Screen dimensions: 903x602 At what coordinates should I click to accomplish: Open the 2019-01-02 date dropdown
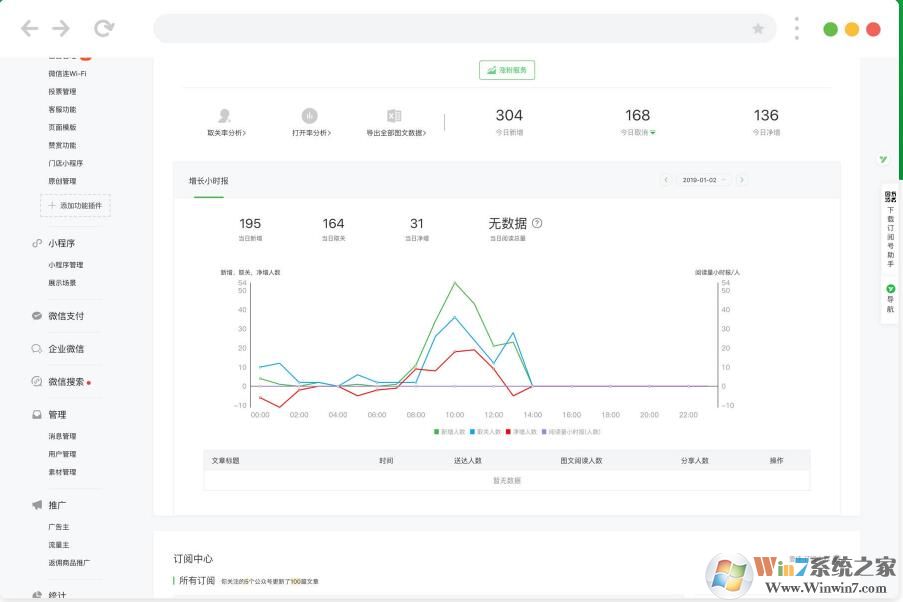tap(704, 180)
